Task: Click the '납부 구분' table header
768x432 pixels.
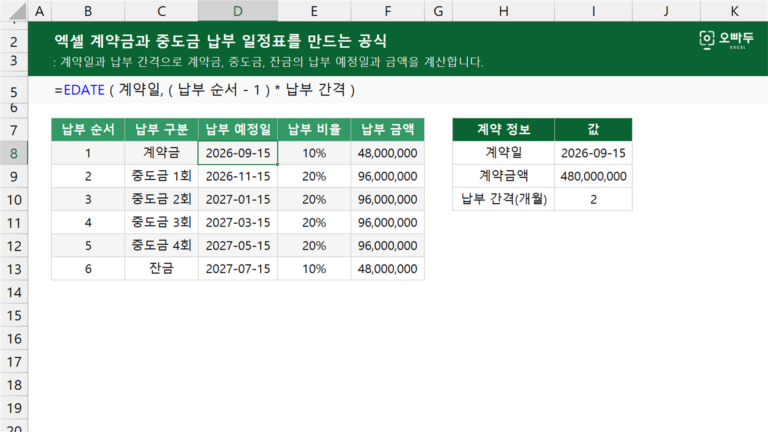Action: coord(162,129)
